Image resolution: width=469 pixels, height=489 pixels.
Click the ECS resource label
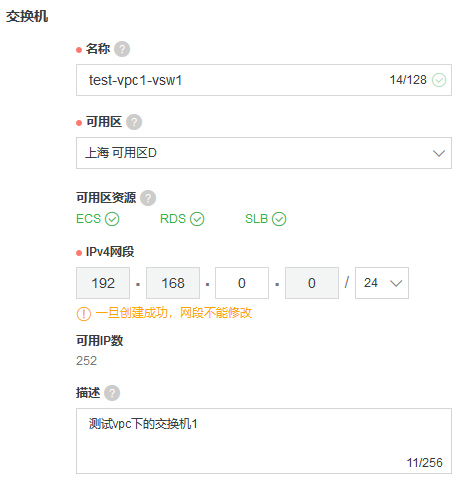click(x=88, y=219)
